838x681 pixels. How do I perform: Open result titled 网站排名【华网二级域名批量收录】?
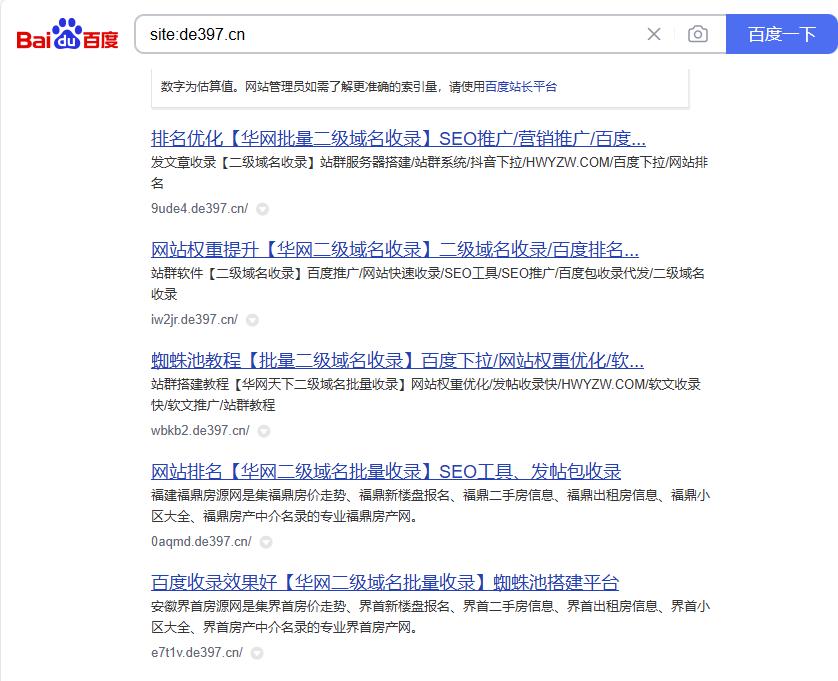[386, 471]
